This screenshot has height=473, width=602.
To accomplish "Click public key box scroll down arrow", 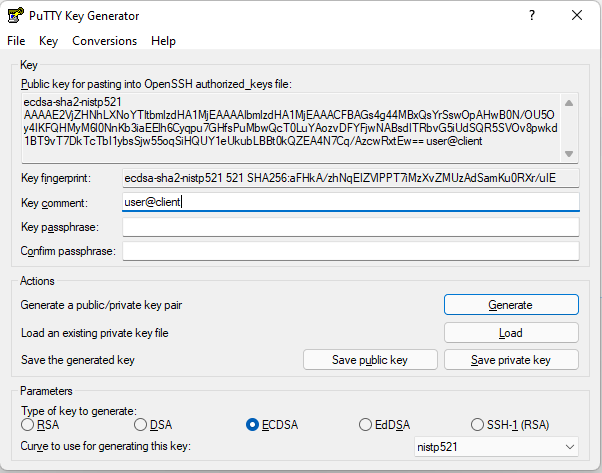I will click(569, 154).
